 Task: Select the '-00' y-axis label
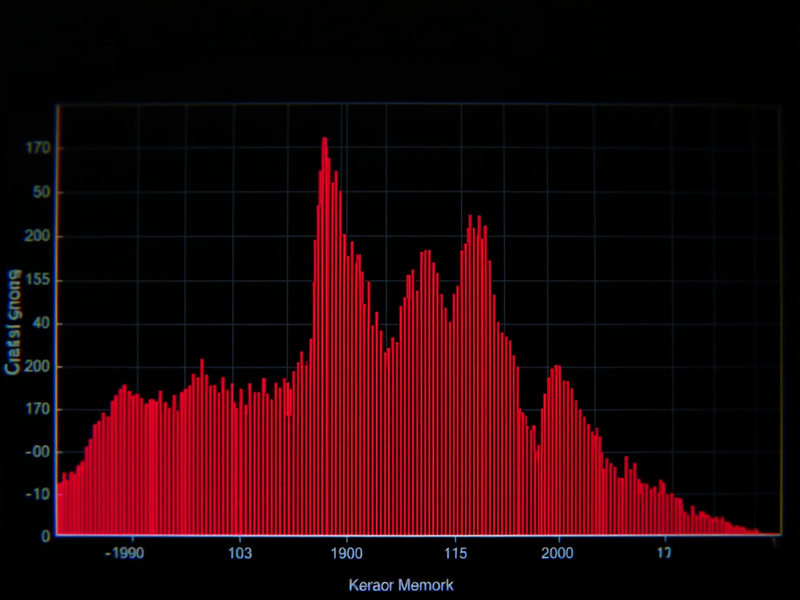point(38,452)
